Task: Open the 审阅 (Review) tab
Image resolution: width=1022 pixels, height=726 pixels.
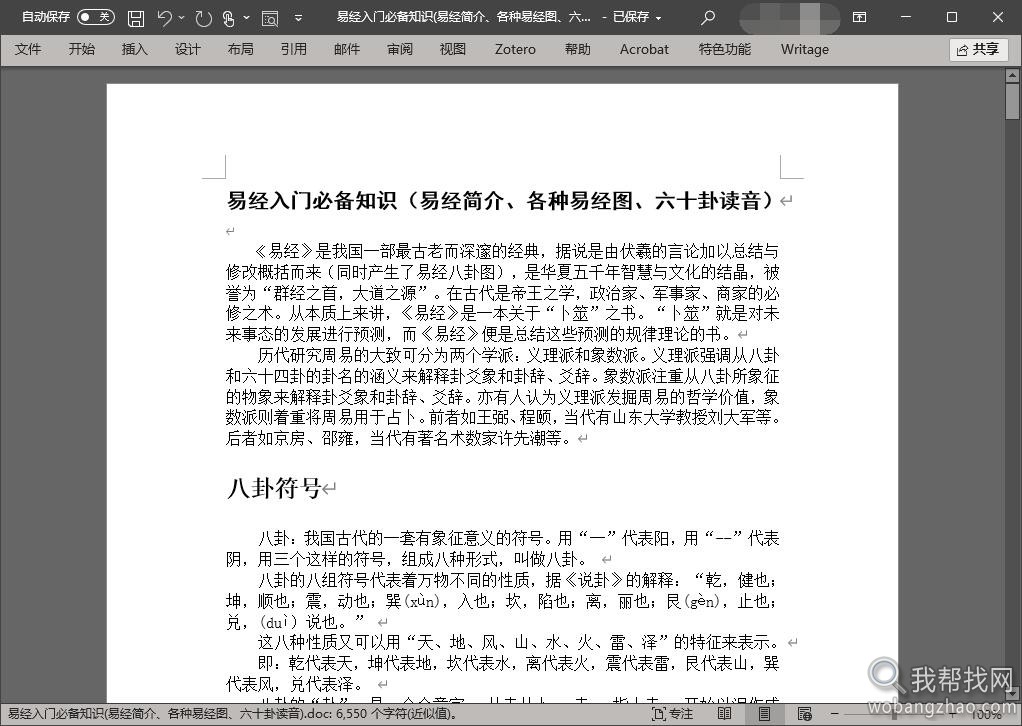Action: [x=400, y=50]
